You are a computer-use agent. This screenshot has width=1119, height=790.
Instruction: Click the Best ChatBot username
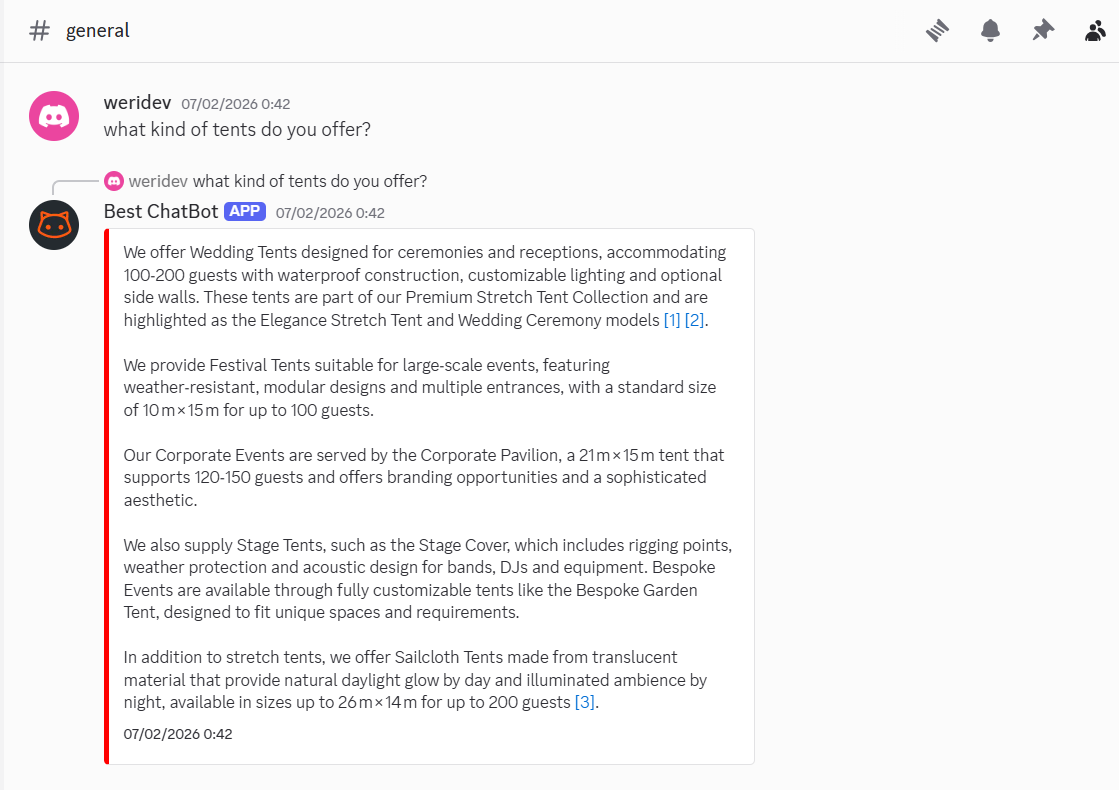160,211
